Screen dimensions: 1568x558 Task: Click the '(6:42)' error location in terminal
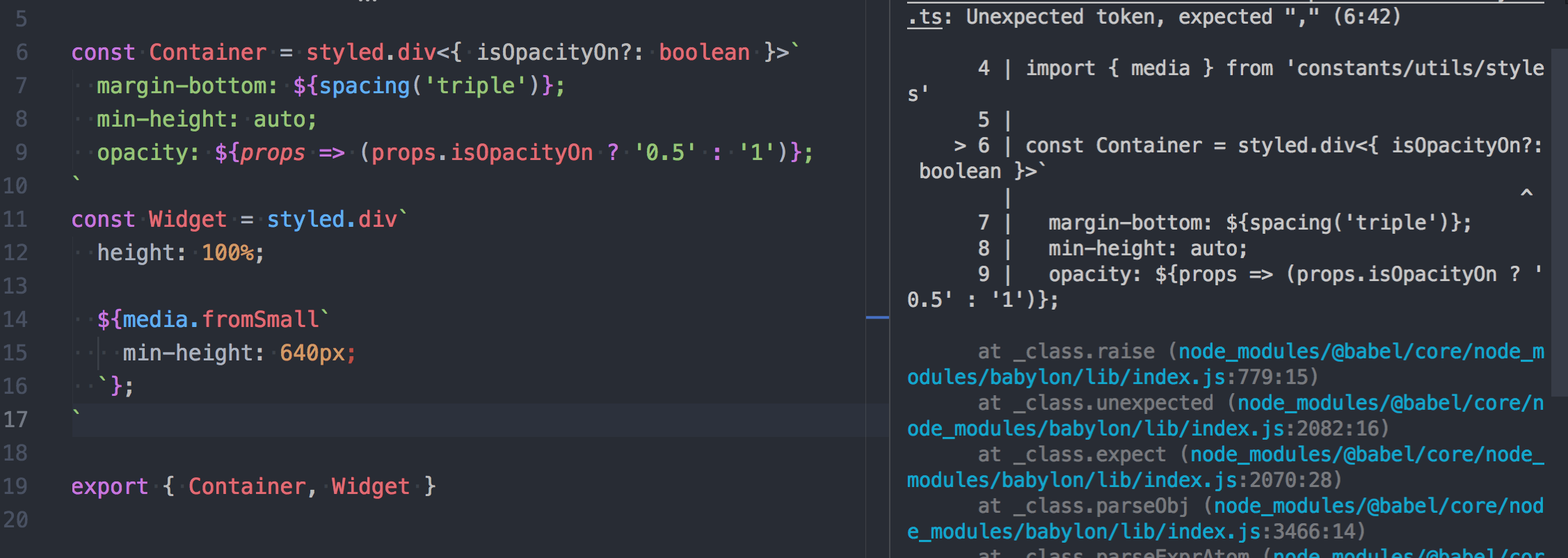click(x=1367, y=17)
